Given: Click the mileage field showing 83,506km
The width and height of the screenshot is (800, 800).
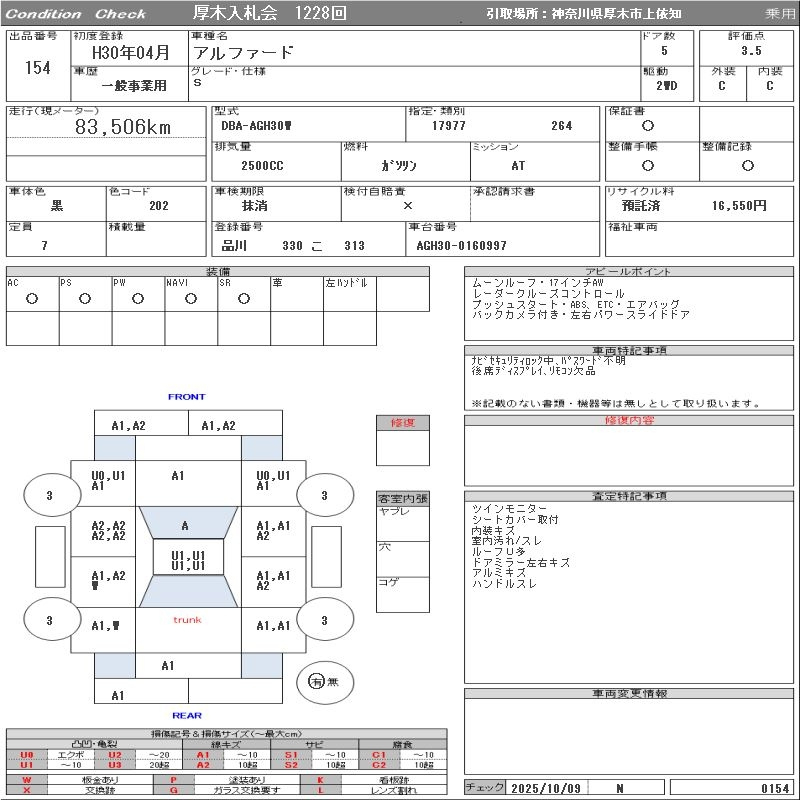Looking at the screenshot, I should coord(123,127).
